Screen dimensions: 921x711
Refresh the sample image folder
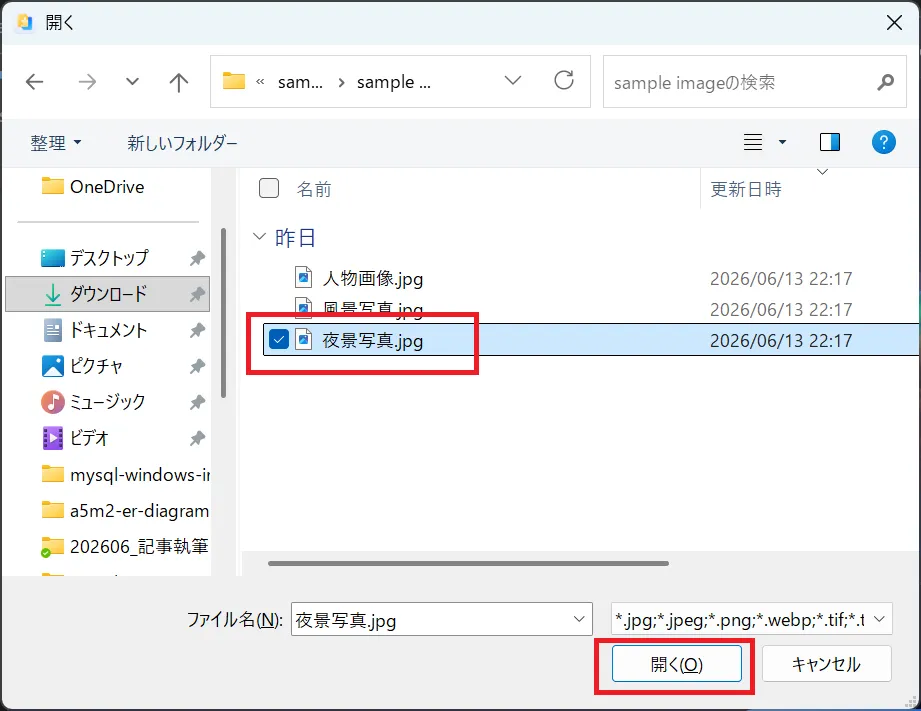[x=564, y=81]
